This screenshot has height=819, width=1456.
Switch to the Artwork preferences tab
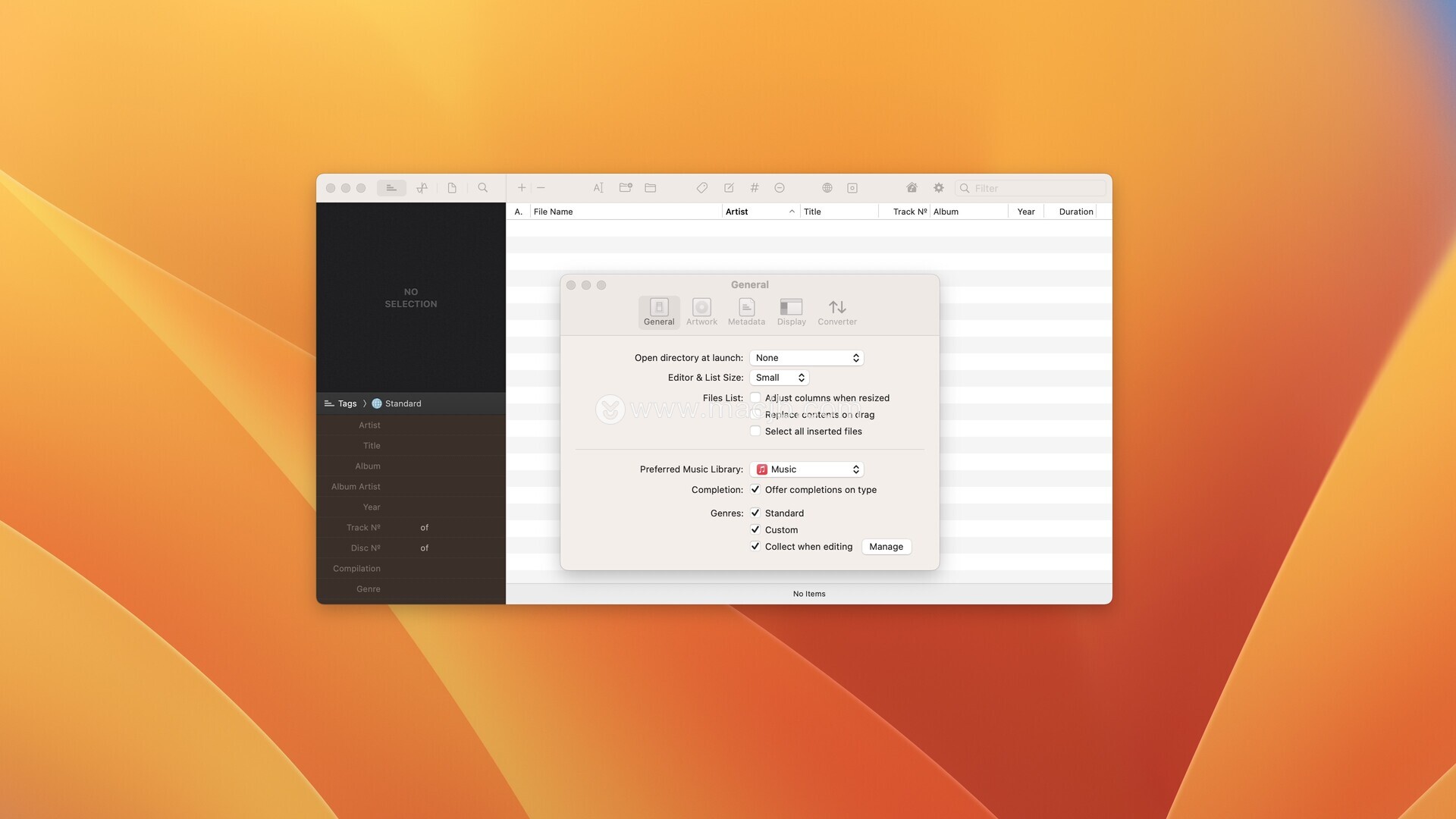[701, 312]
